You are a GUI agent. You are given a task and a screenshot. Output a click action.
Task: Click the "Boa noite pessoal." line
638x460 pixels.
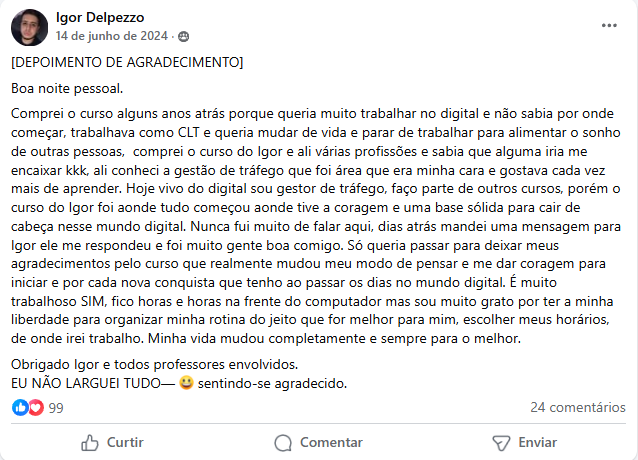tap(67, 87)
